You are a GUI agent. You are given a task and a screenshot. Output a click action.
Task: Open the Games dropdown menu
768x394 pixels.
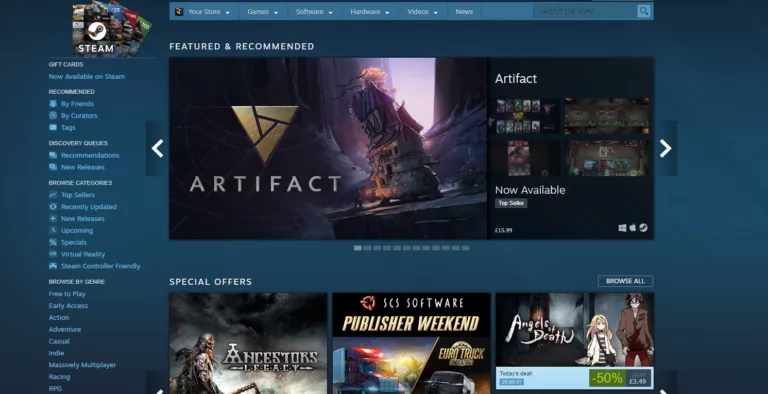263,11
